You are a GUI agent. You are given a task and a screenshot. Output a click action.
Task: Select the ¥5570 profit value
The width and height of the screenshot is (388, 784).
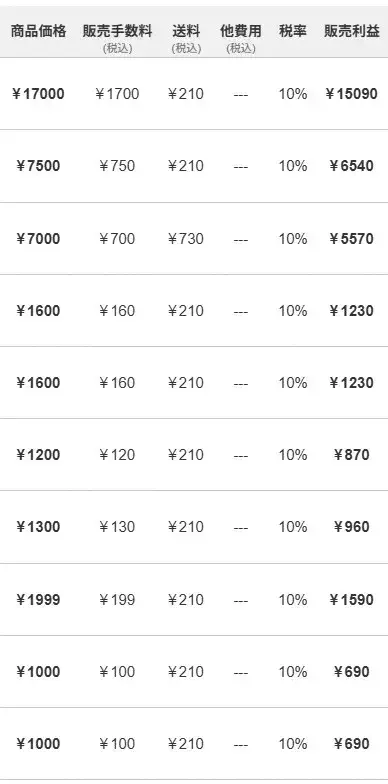(352, 238)
